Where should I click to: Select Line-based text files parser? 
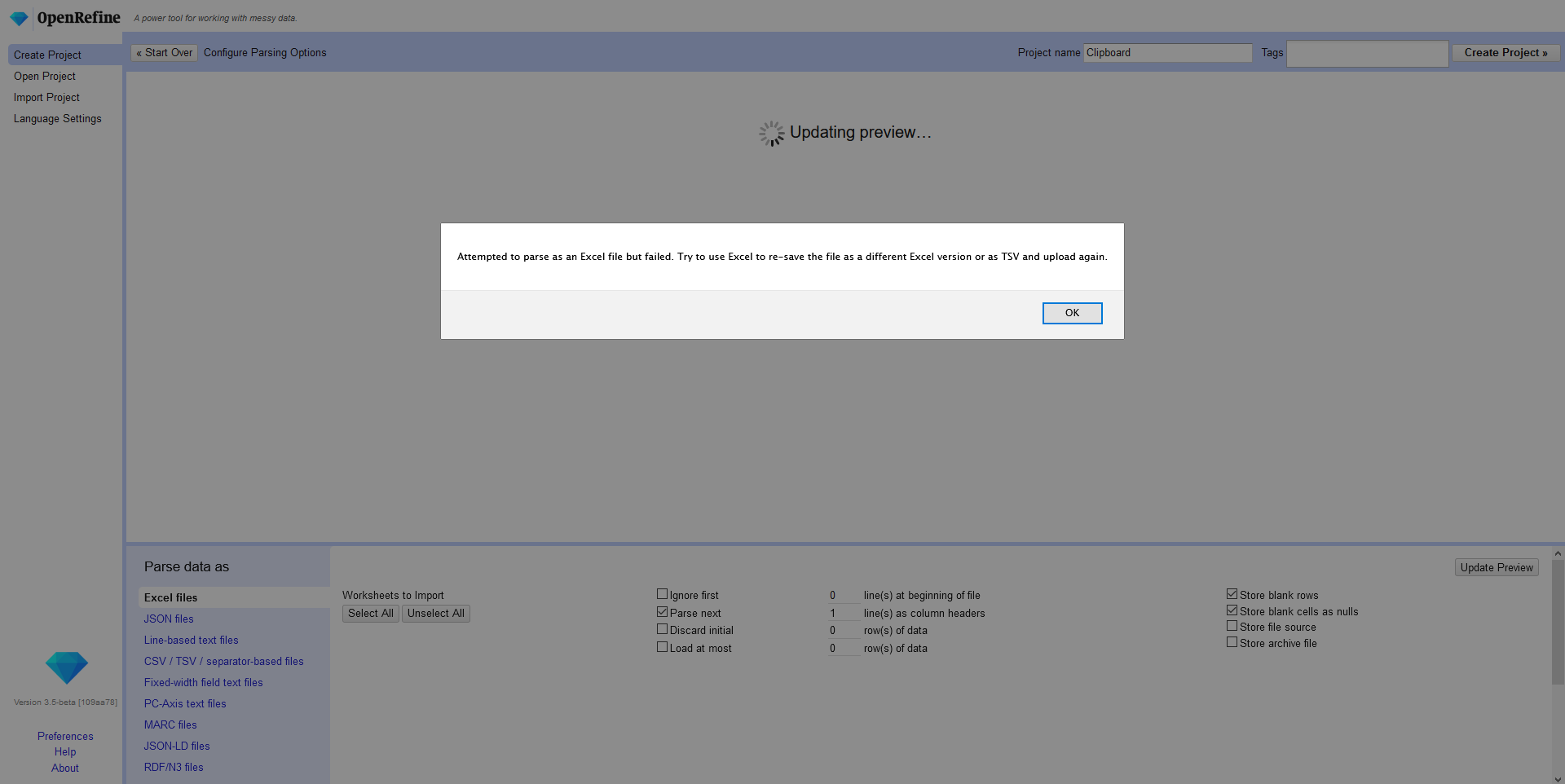tap(192, 640)
